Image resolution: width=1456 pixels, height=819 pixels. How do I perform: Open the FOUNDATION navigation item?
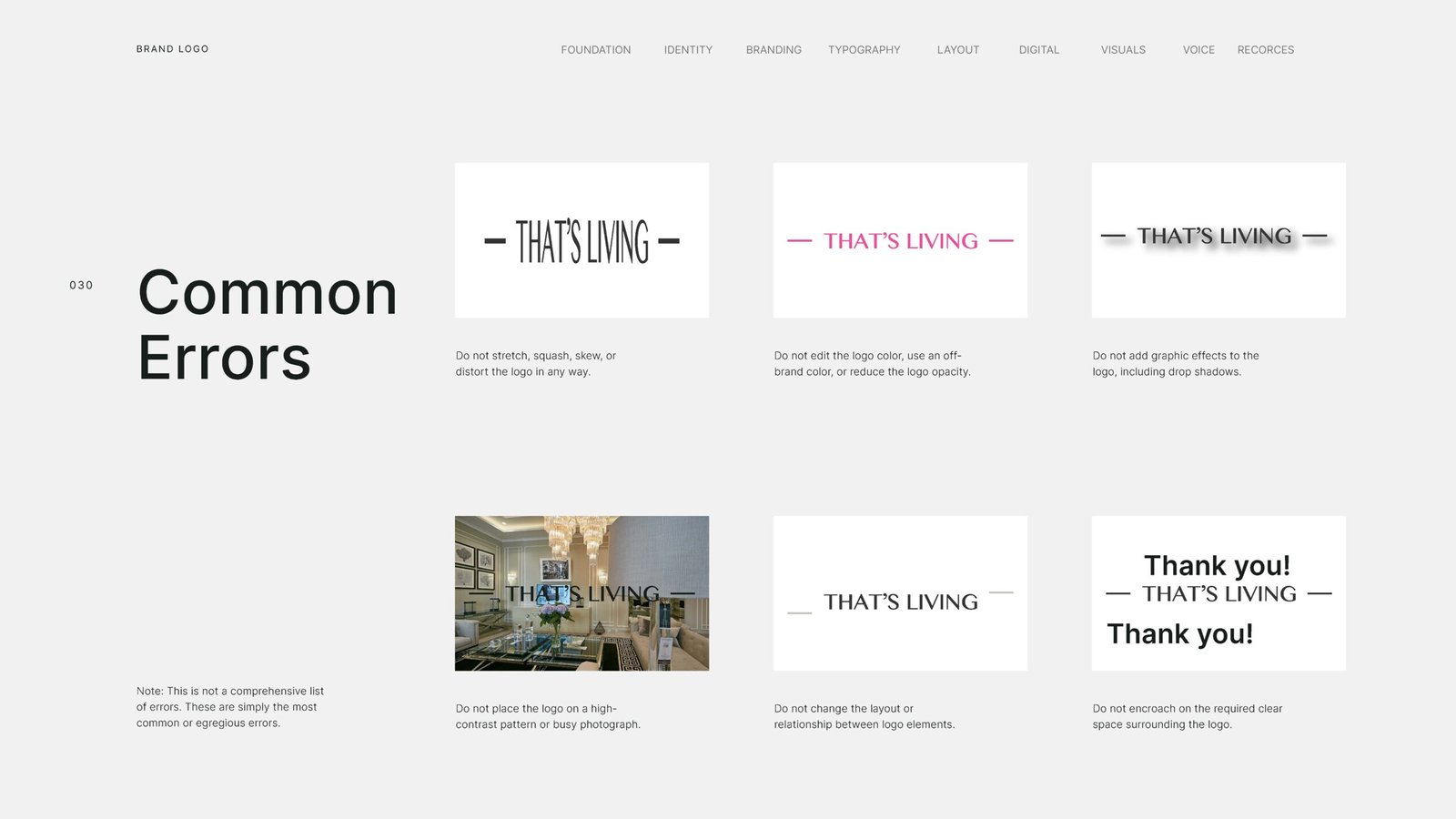click(595, 50)
